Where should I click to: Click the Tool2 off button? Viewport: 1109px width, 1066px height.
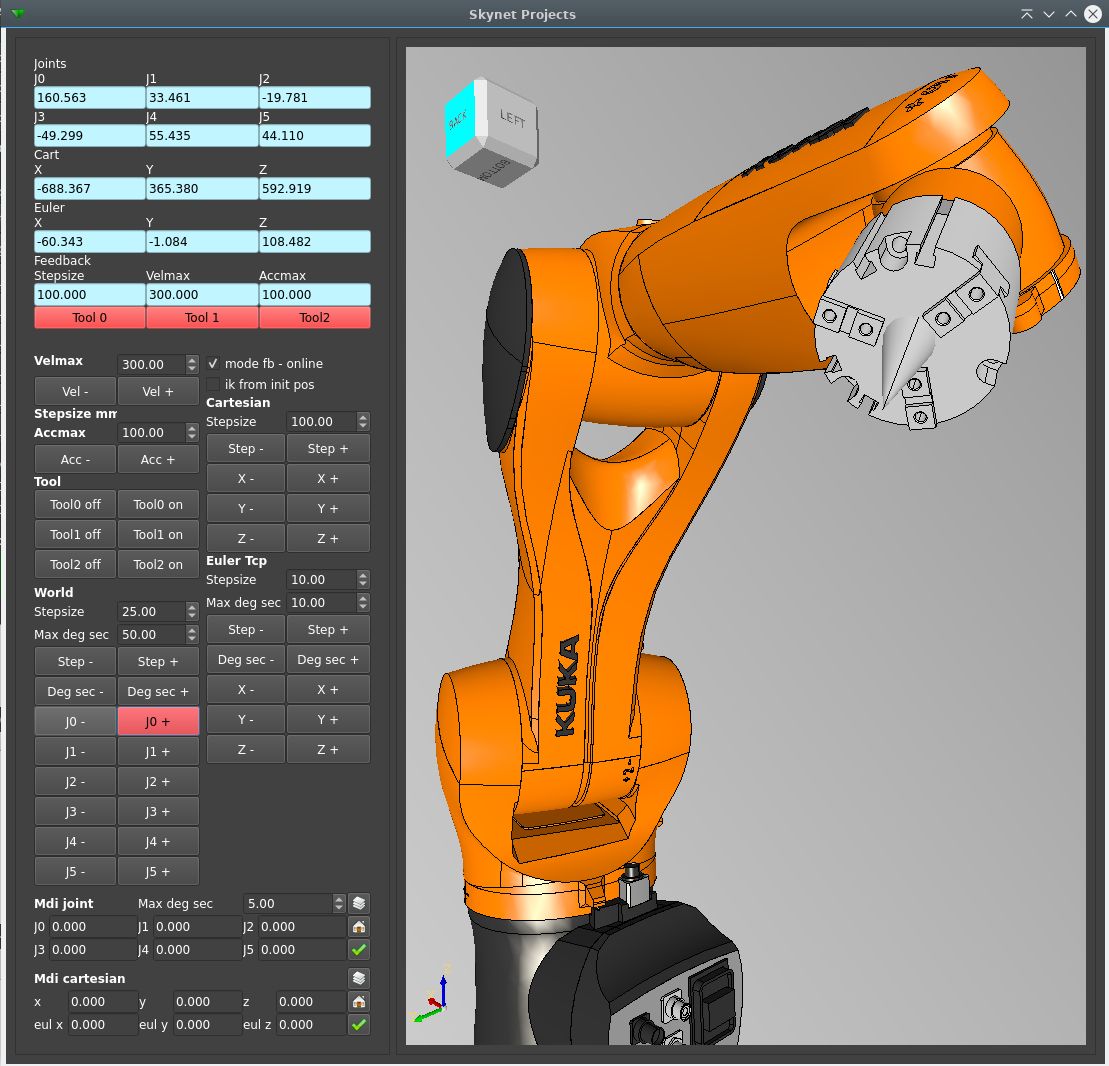75,564
